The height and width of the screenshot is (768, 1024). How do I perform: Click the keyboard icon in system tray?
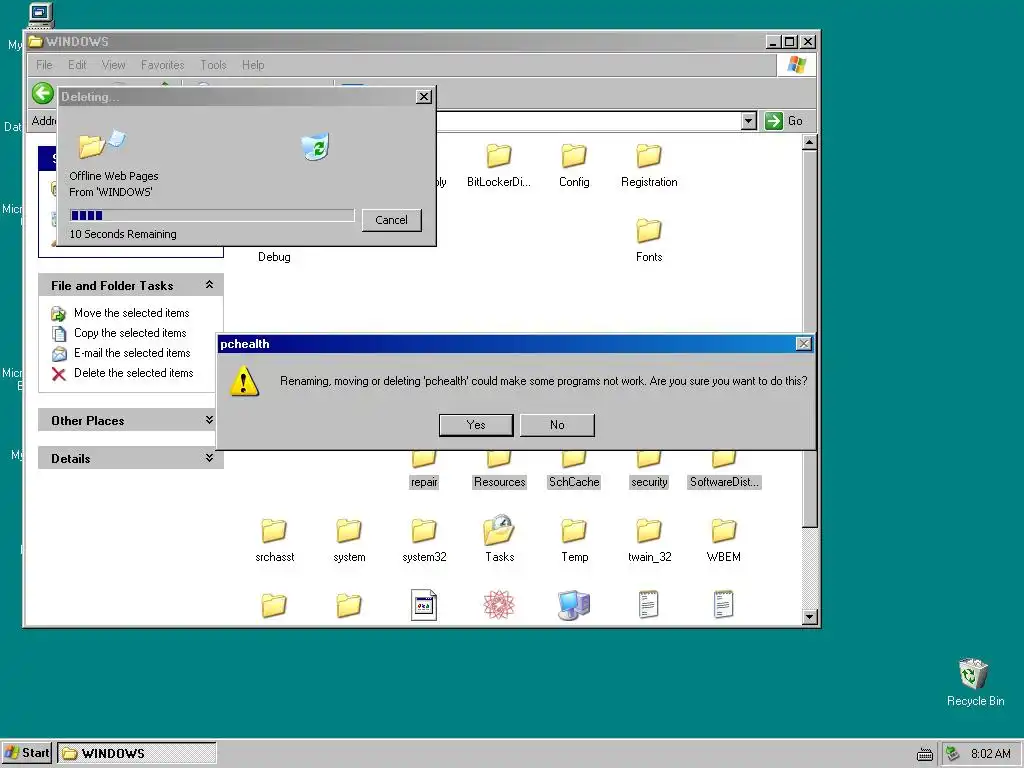[925, 754]
